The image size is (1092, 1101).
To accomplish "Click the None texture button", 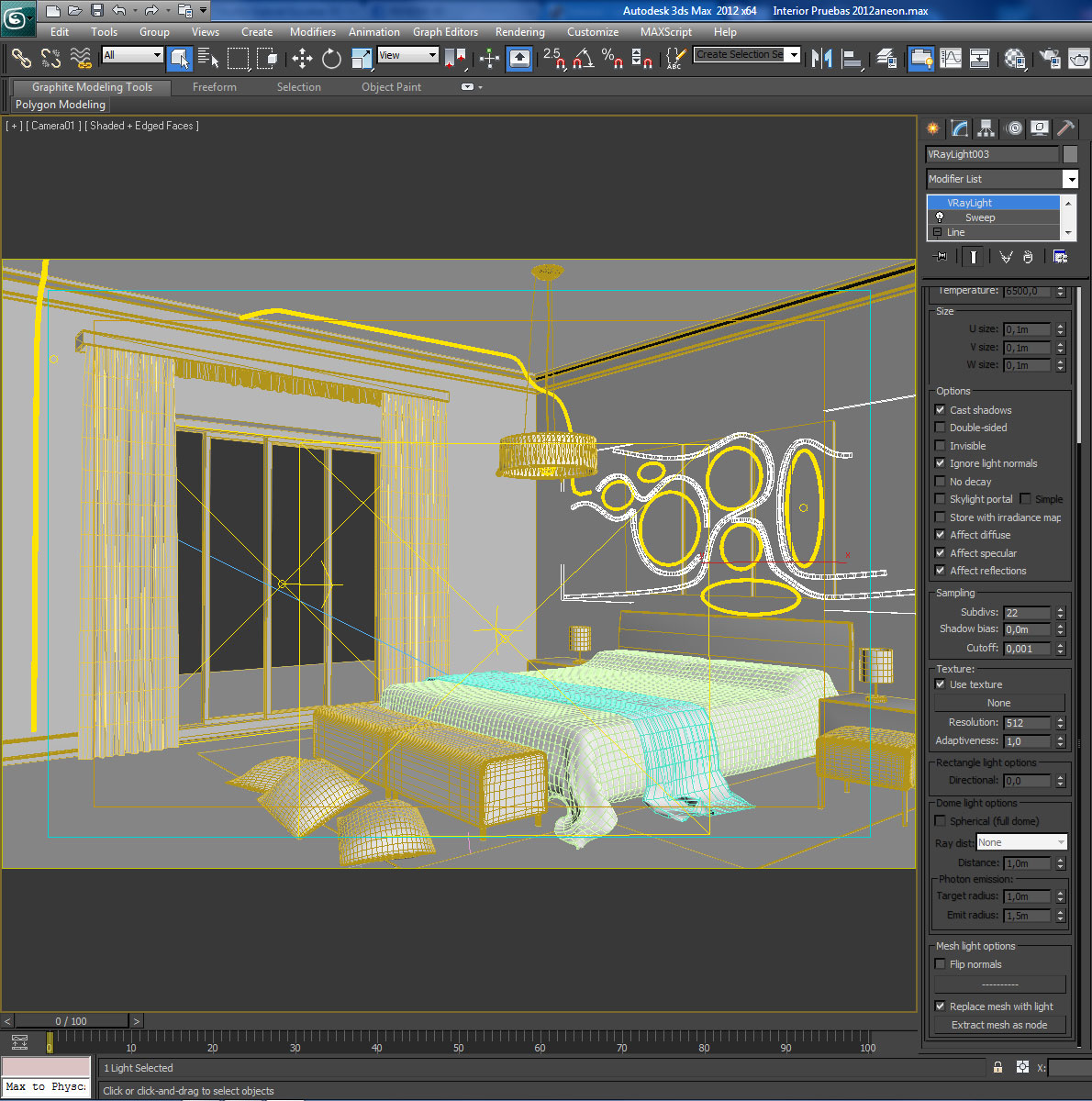I will (x=998, y=703).
